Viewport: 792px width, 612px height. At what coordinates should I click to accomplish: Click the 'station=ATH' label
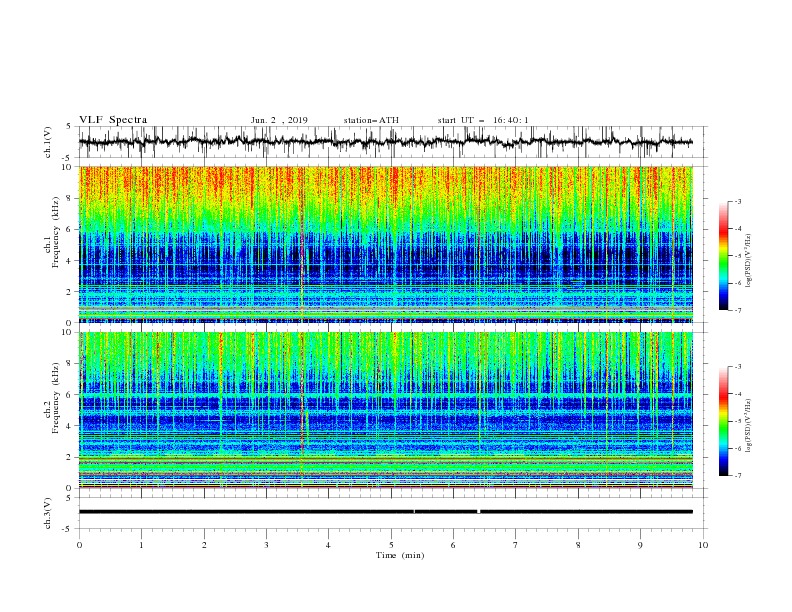(x=371, y=120)
